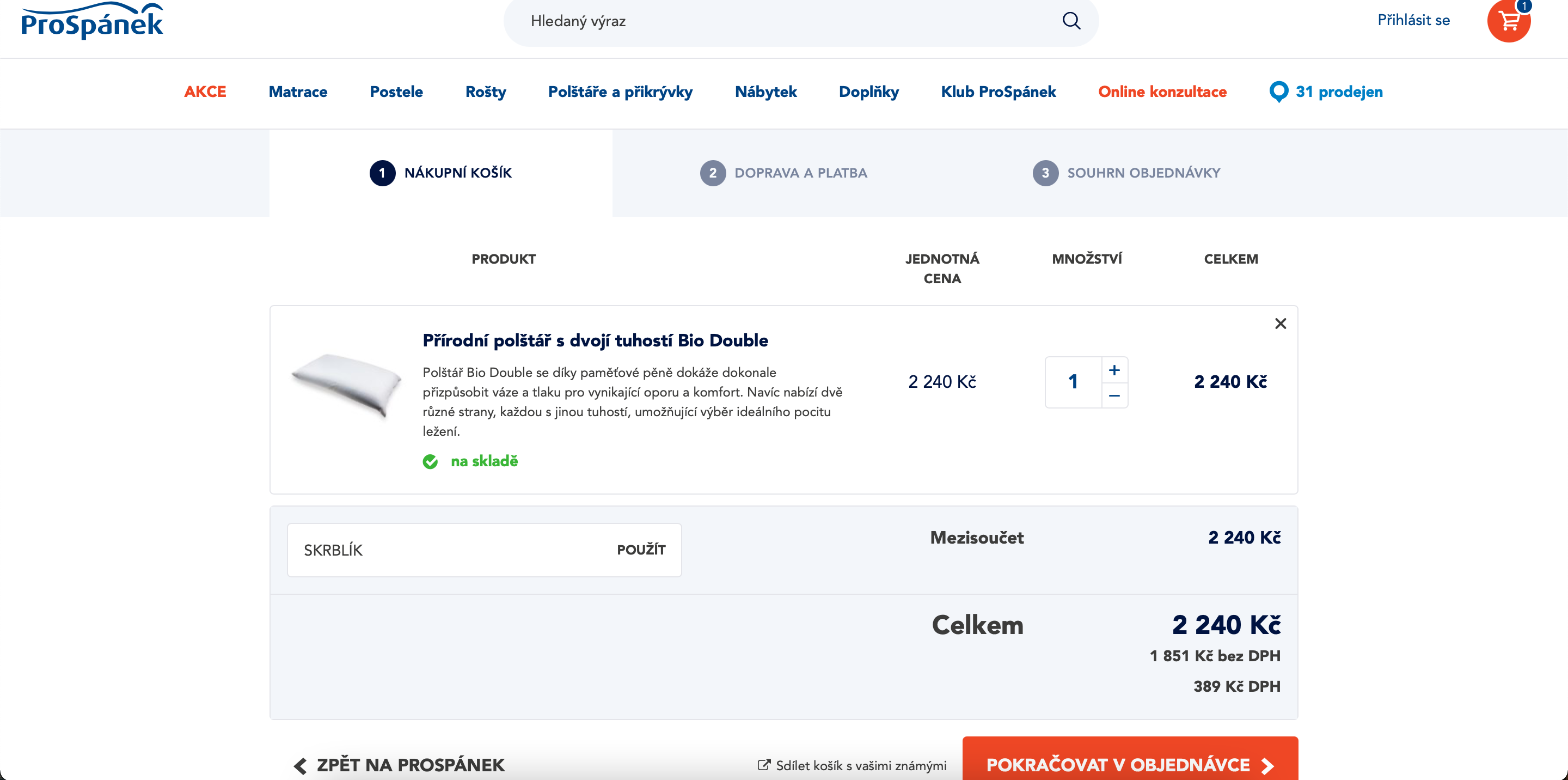Click the POUŽÍT button
This screenshot has width=1568, height=780.
point(641,550)
